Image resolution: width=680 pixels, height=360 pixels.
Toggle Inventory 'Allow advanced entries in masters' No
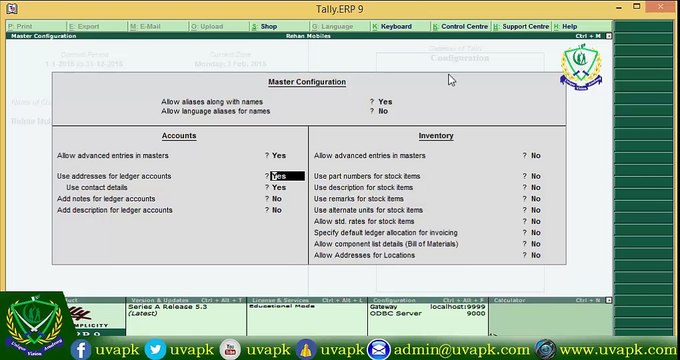point(536,156)
